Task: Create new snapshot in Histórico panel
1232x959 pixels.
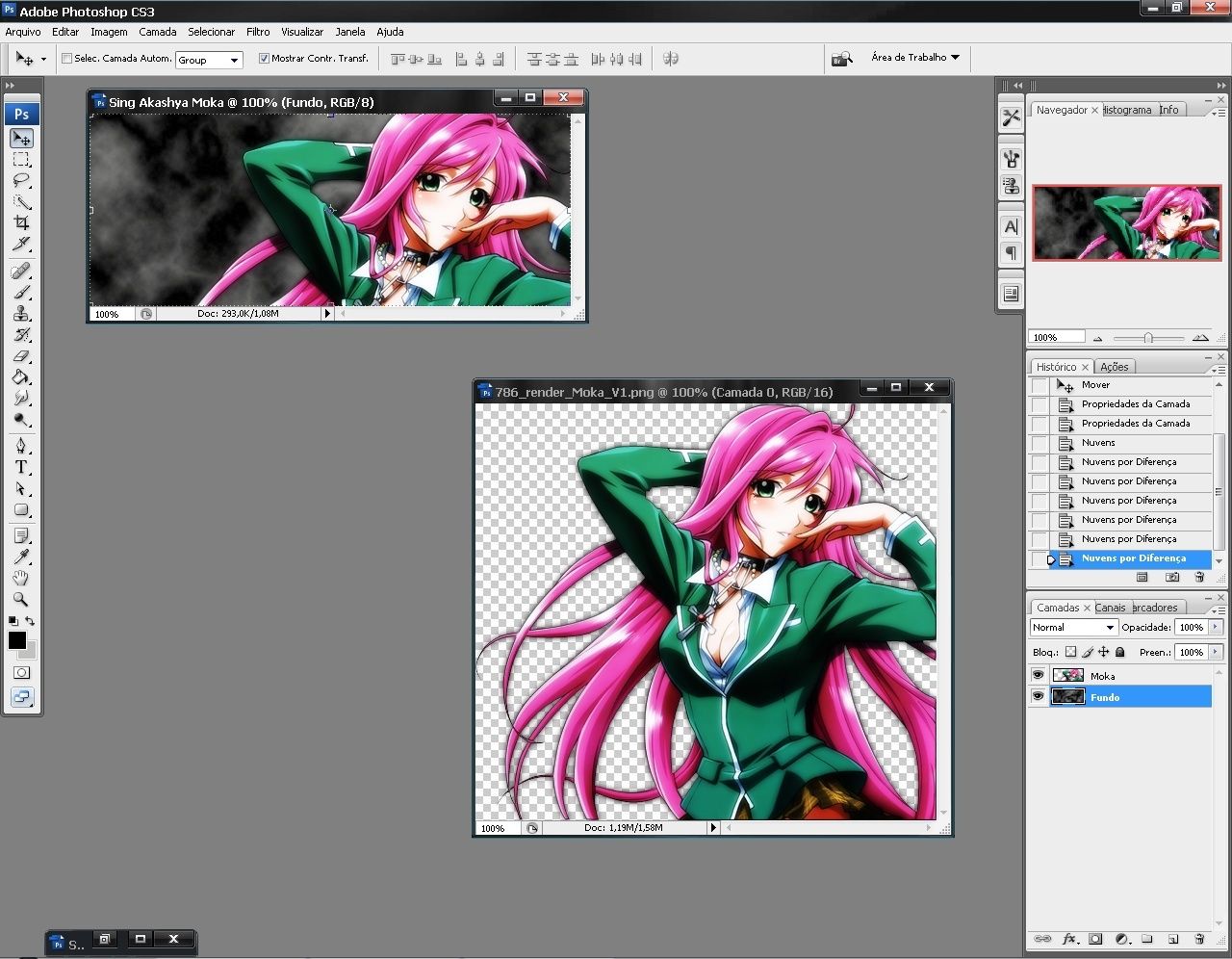Action: (1171, 577)
